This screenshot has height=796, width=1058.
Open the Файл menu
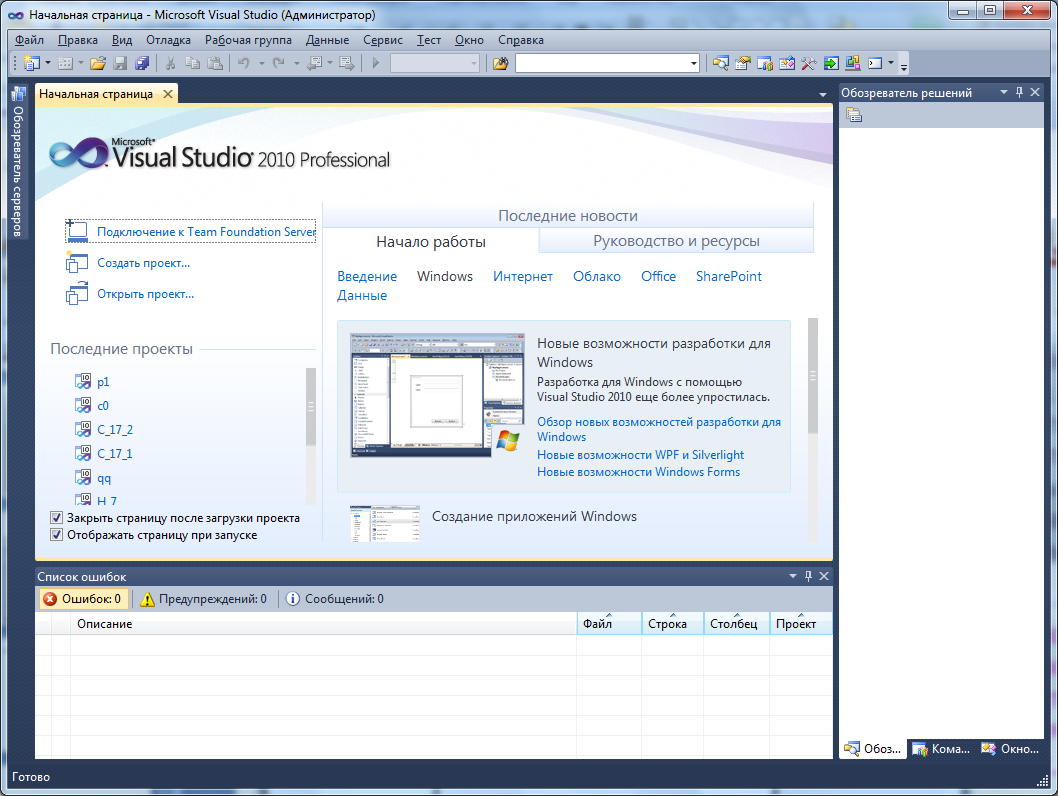[x=29, y=40]
